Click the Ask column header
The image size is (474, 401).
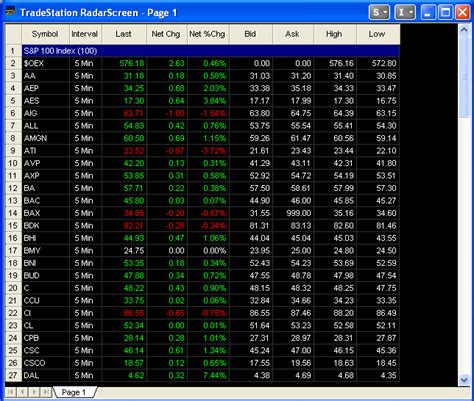click(293, 34)
